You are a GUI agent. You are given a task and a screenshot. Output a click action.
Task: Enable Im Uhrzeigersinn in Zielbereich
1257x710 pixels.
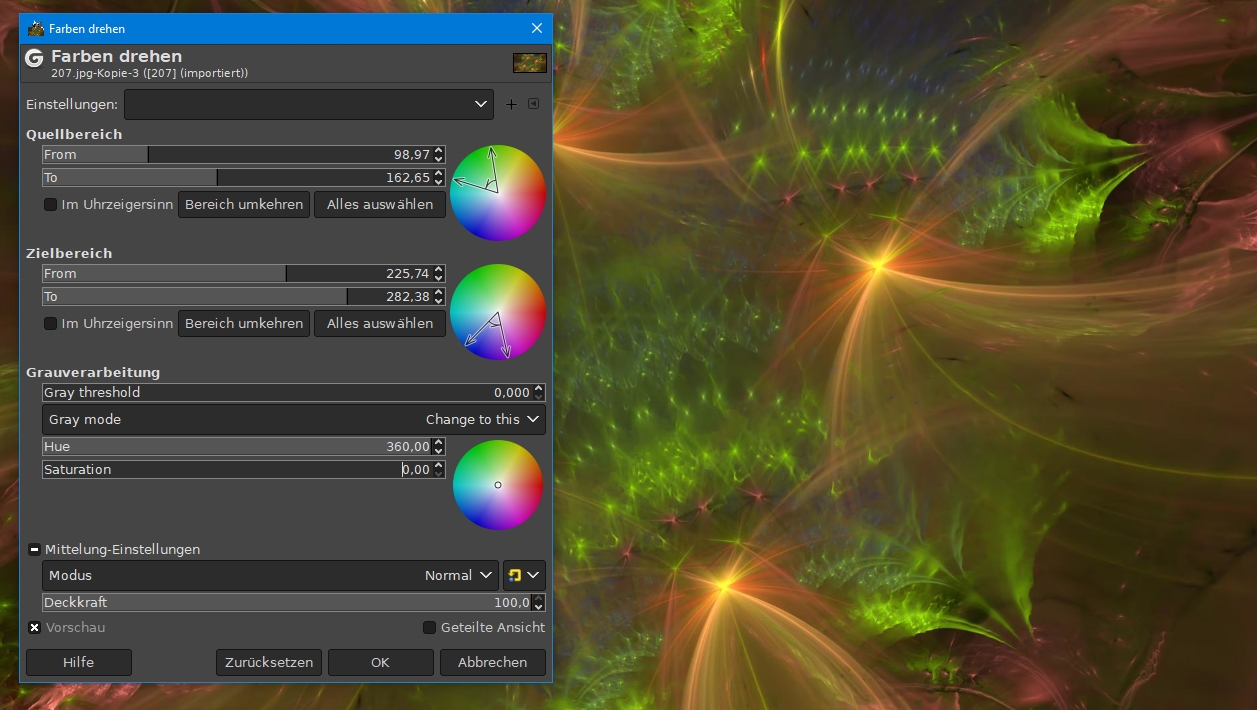coord(51,324)
